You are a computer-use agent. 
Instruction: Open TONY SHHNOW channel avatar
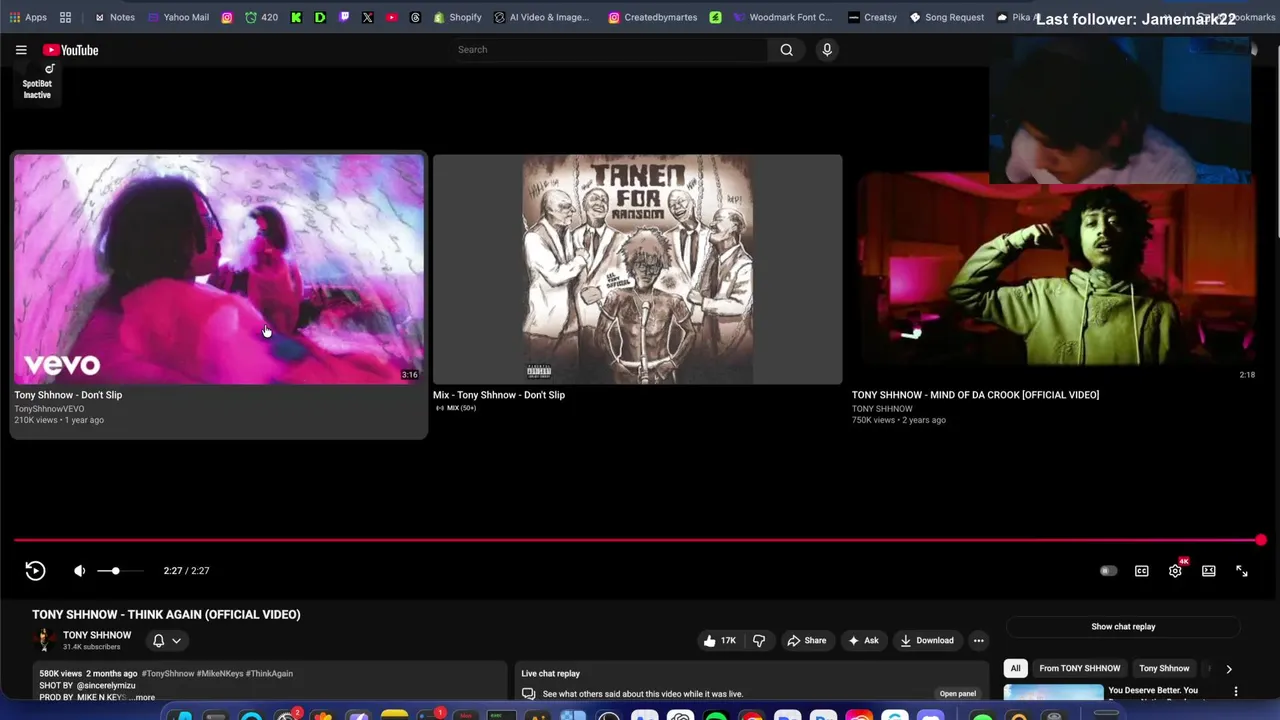44,640
